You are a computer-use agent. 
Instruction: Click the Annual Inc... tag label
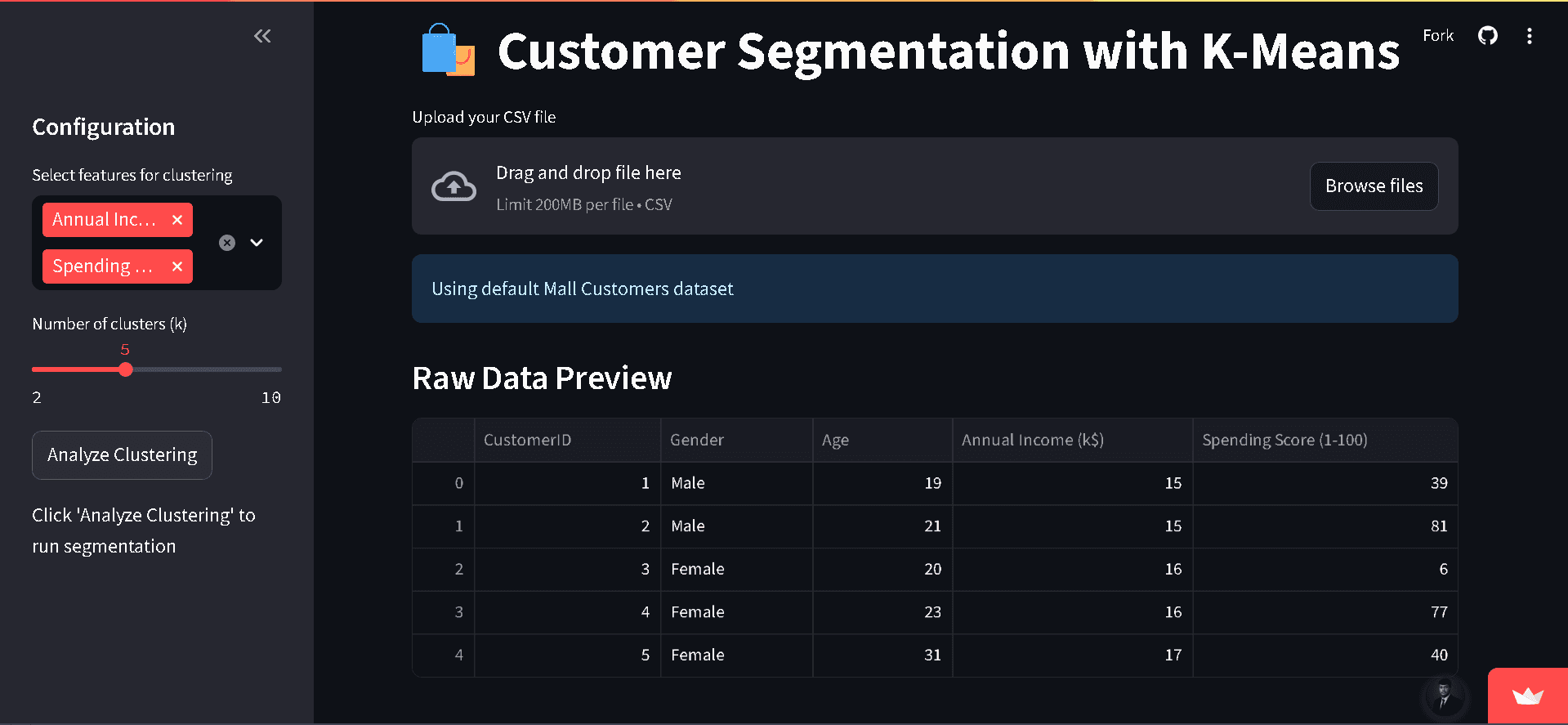tap(104, 220)
